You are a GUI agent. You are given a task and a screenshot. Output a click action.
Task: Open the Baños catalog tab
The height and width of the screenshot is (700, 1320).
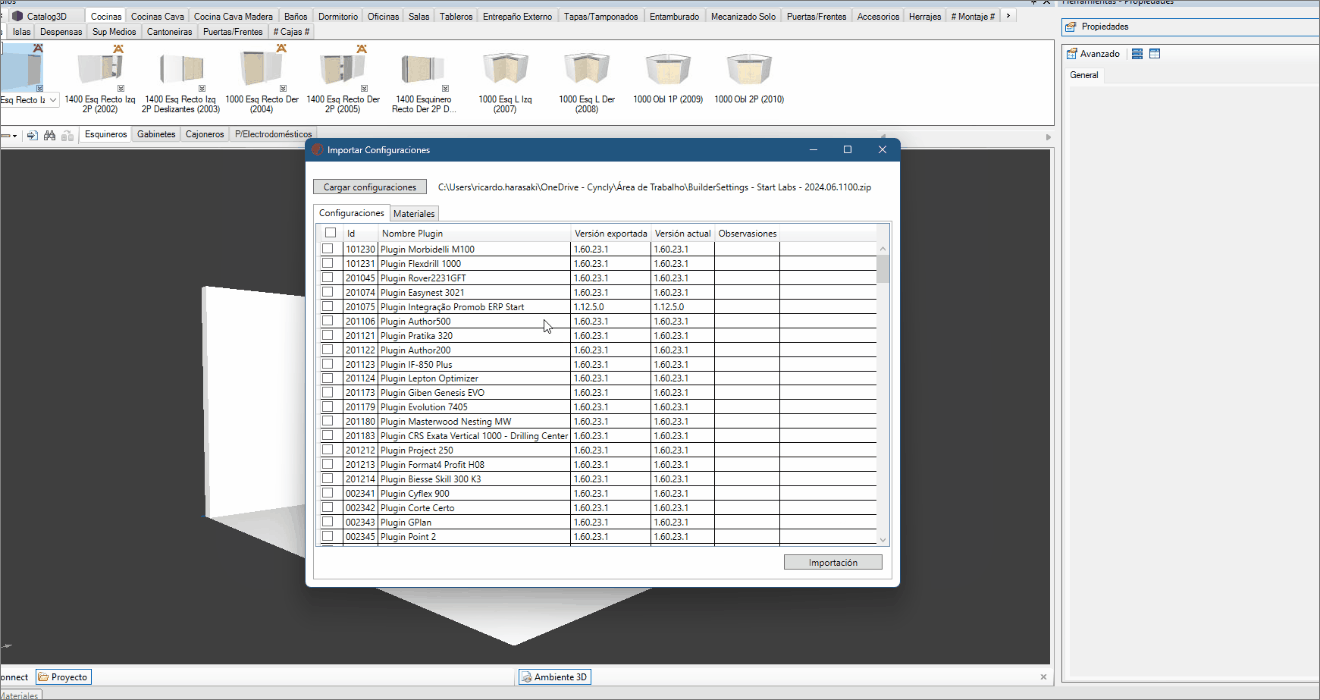[295, 17]
